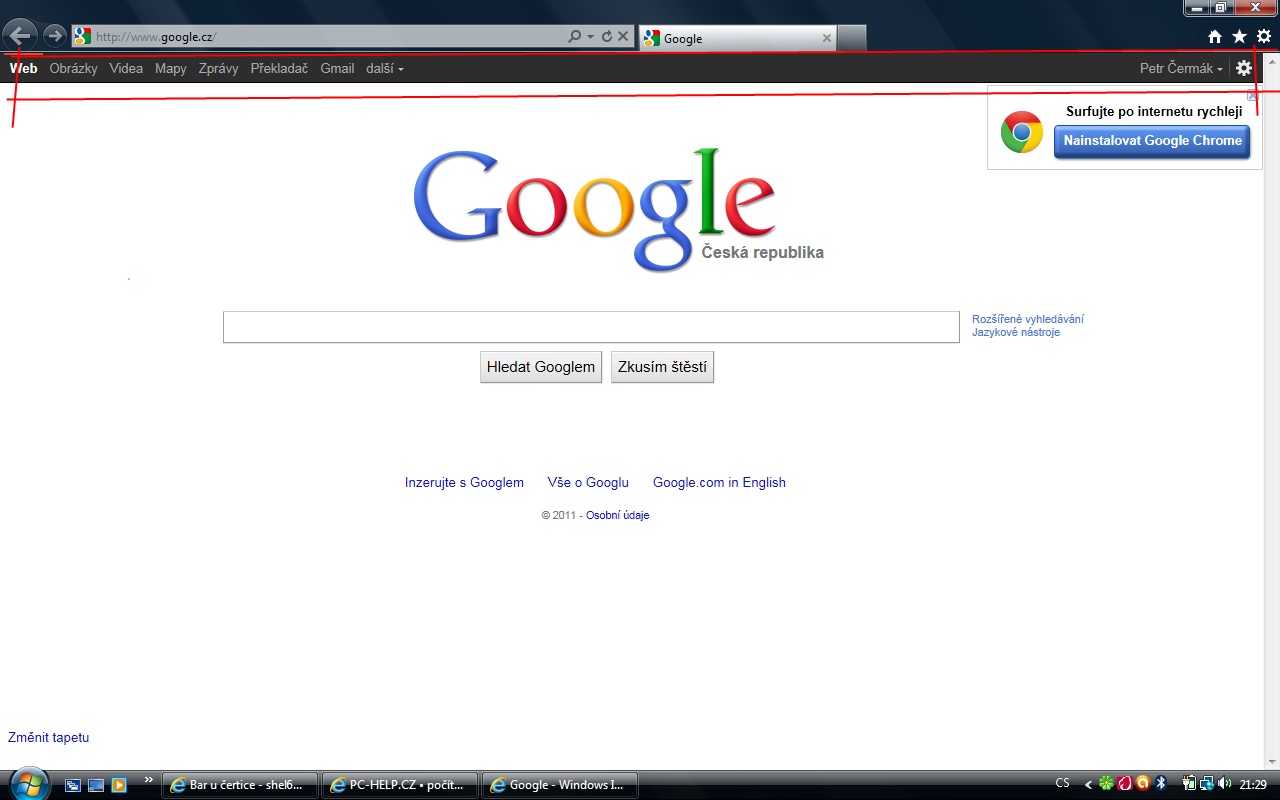Click the Google Česká republika logo

[x=618, y=210]
